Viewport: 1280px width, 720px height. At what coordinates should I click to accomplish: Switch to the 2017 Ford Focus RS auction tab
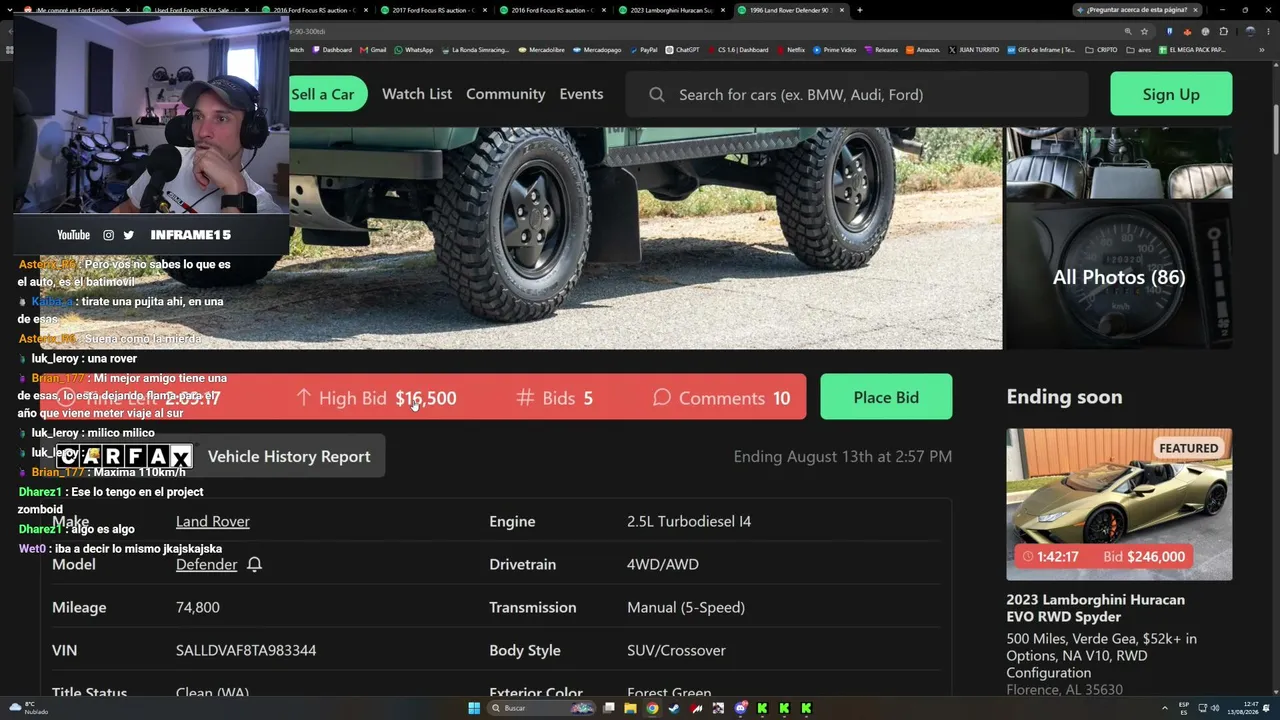432,10
